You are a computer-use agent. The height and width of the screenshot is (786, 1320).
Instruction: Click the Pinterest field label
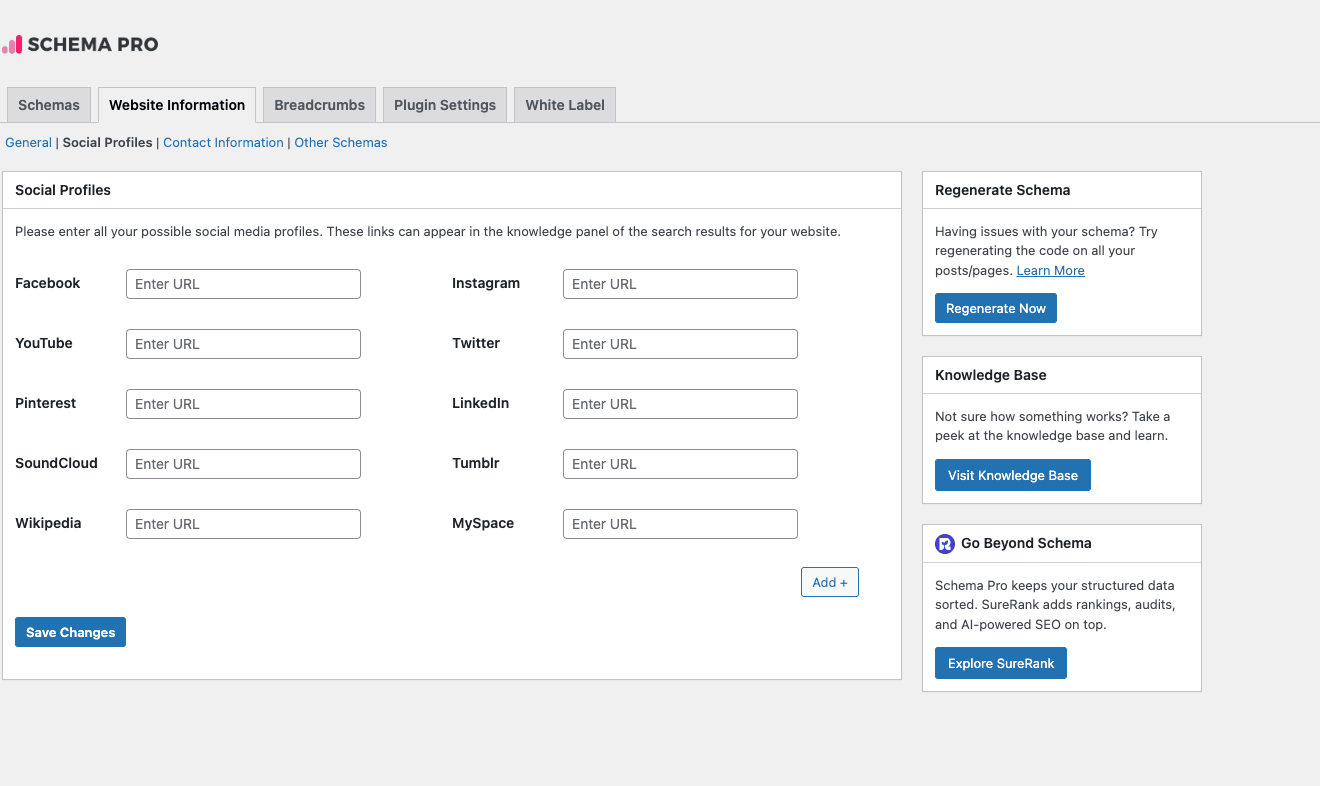point(46,403)
